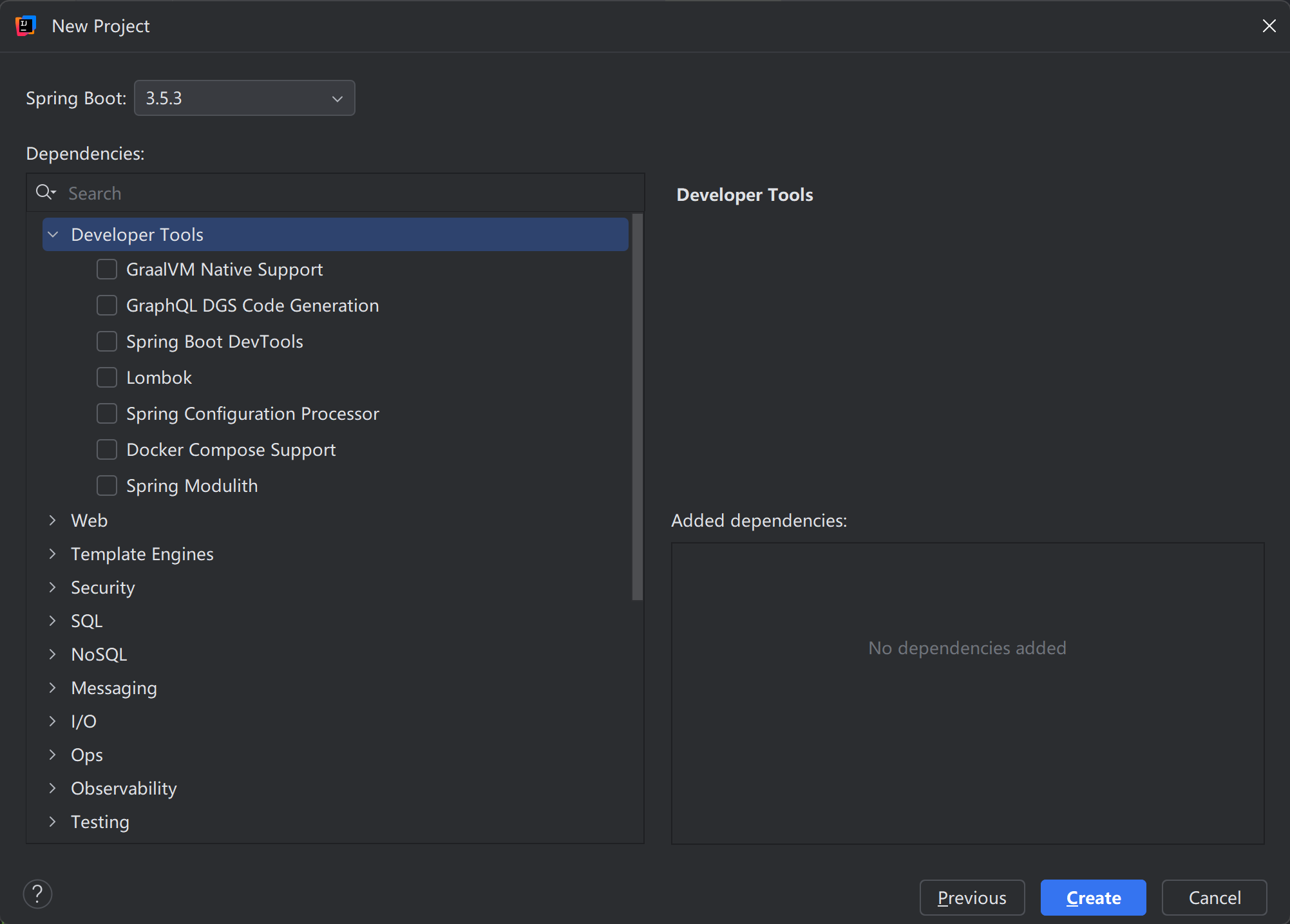Click the Previous button
The height and width of the screenshot is (924, 1290).
point(972,898)
